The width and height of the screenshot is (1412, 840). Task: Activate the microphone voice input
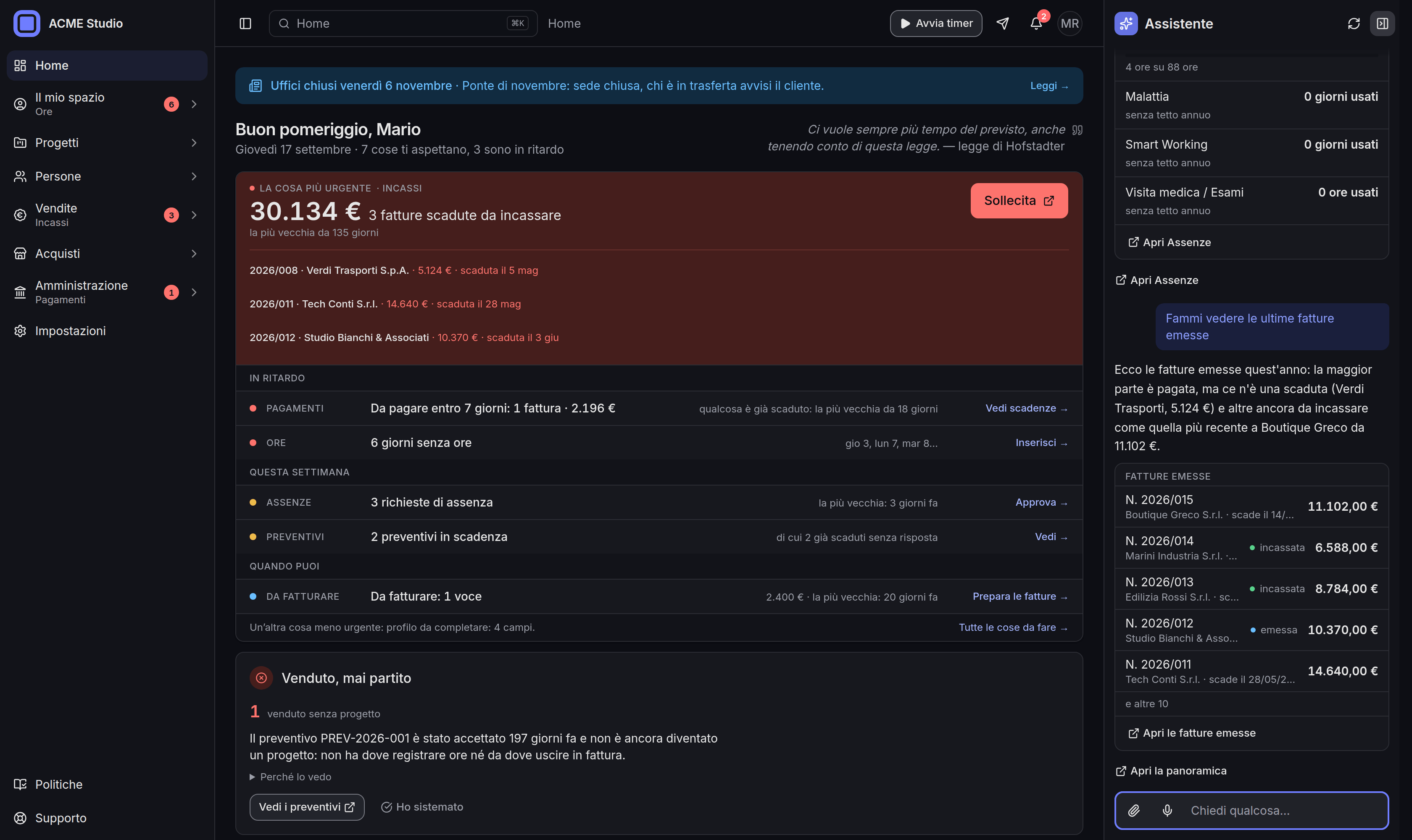tap(1167, 810)
